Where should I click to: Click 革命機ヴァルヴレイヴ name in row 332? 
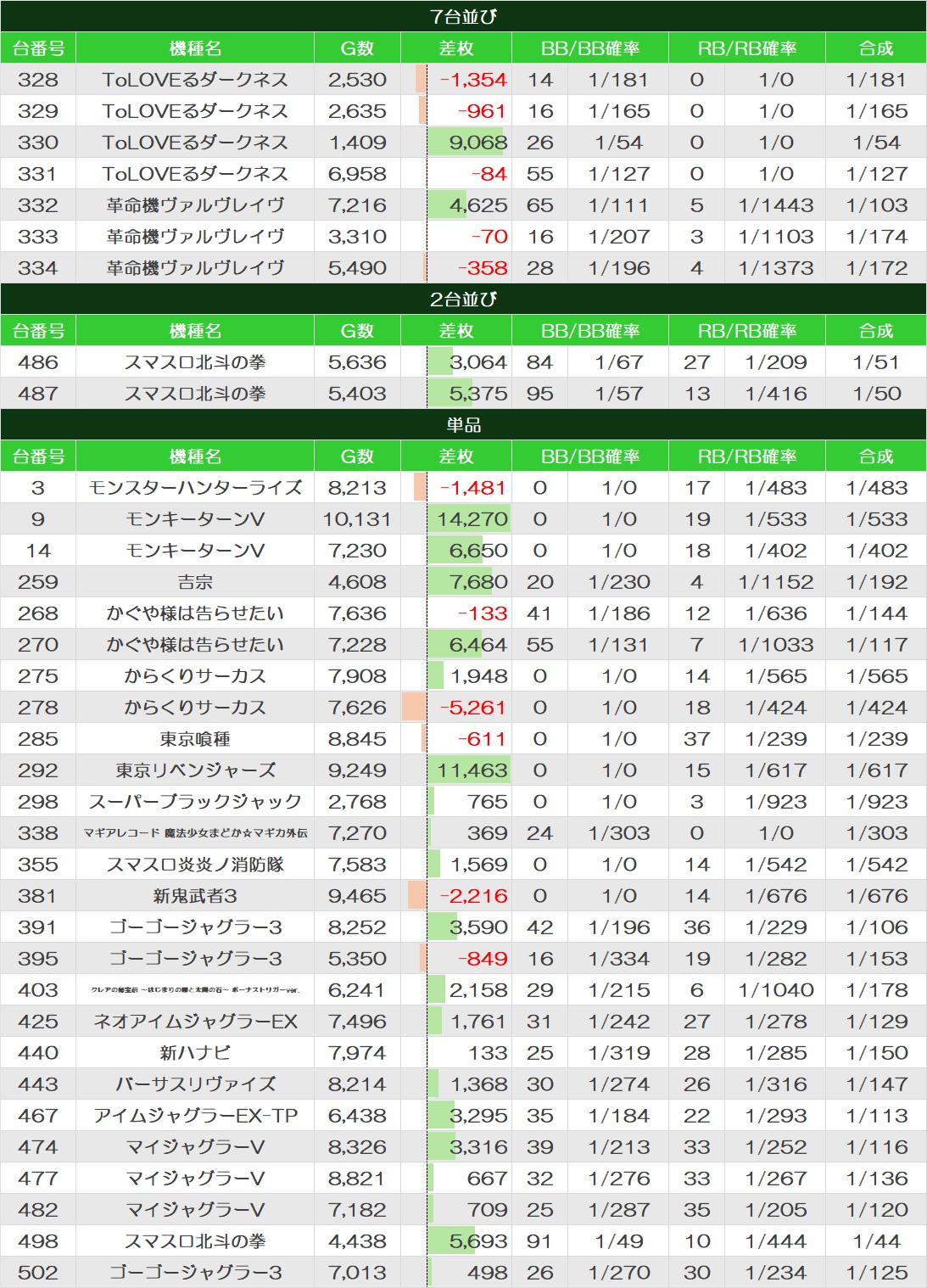pos(195,205)
